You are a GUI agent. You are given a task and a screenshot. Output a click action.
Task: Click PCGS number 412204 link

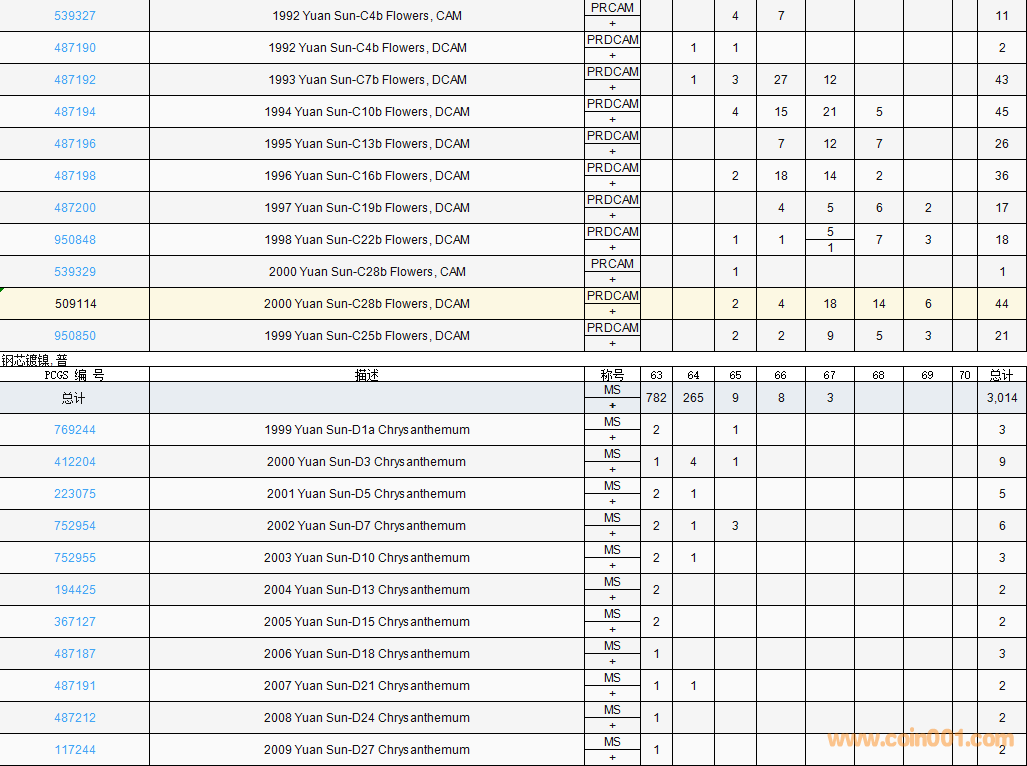click(x=75, y=462)
